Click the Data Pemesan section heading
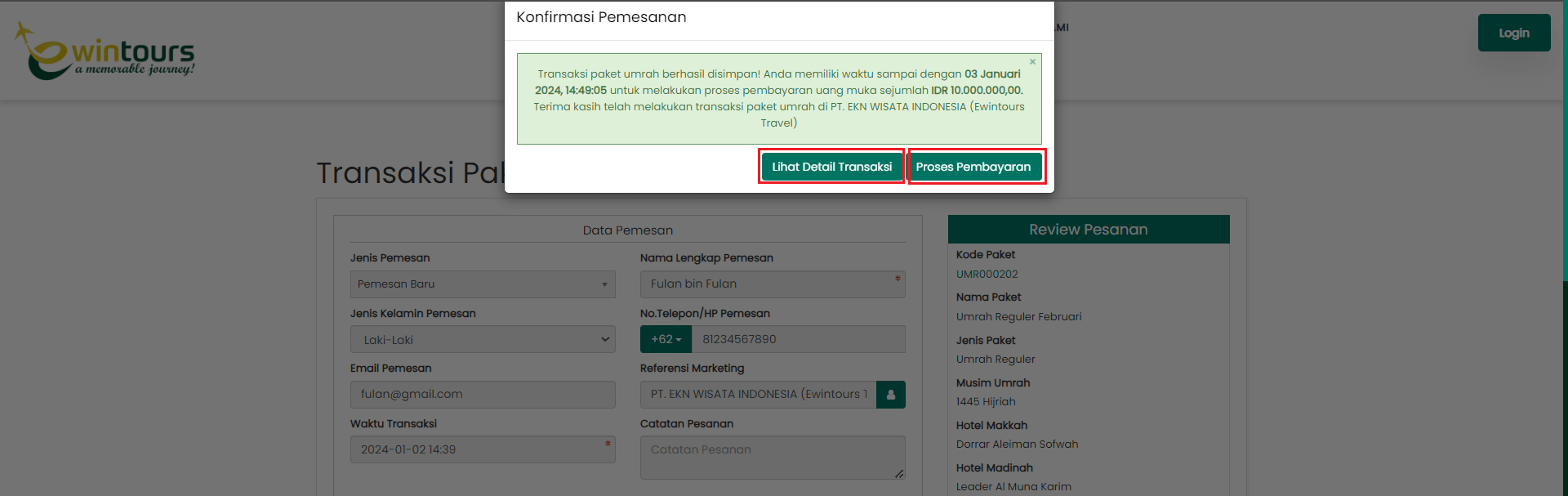The width and height of the screenshot is (1568, 496). pyautogui.click(x=627, y=230)
